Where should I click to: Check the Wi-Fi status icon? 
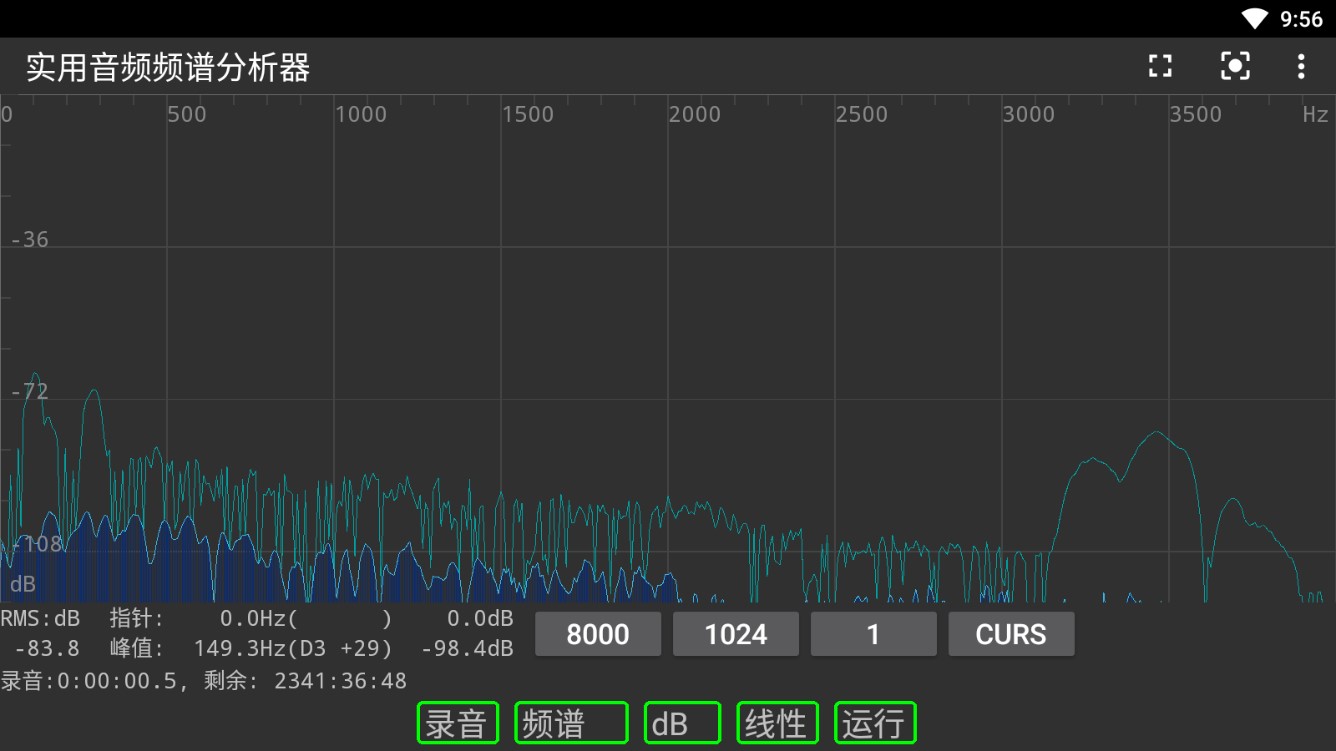1255,19
